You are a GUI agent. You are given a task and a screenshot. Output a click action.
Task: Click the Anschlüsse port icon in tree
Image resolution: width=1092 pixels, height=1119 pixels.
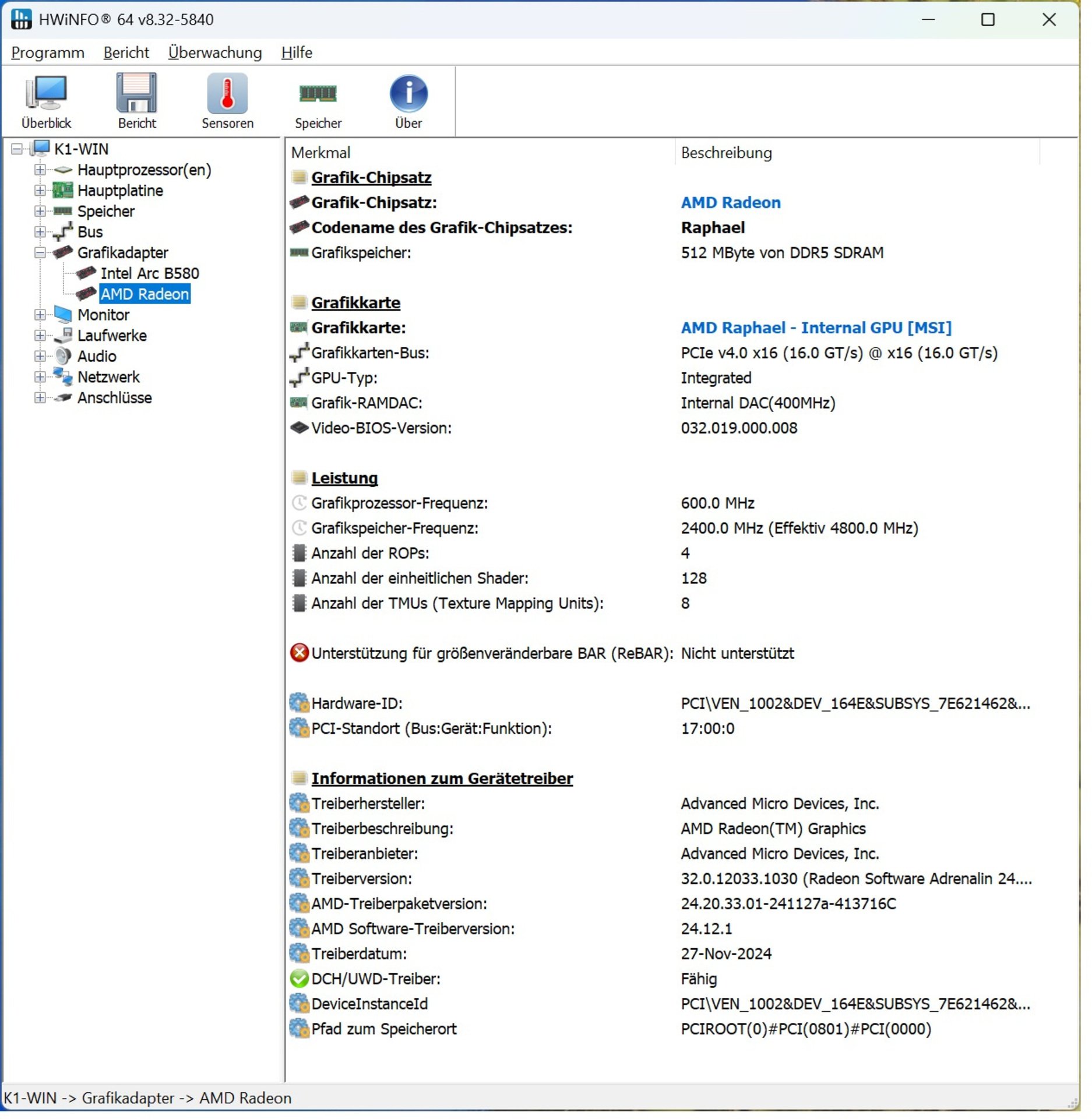point(63,399)
